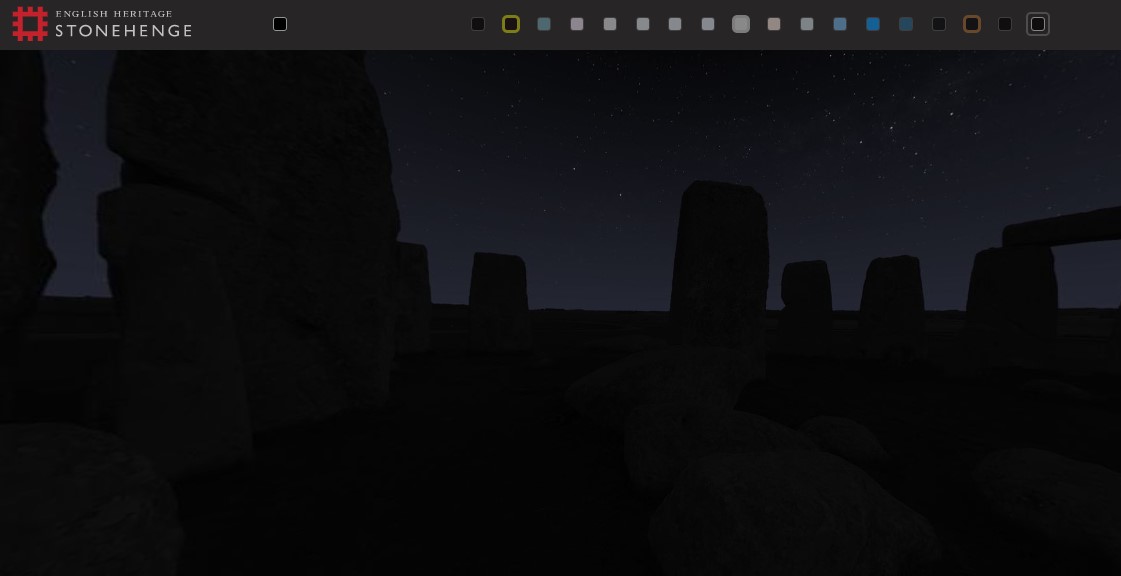Choose the brown-orange bordered time swatch
The image size is (1121, 576).
972,24
